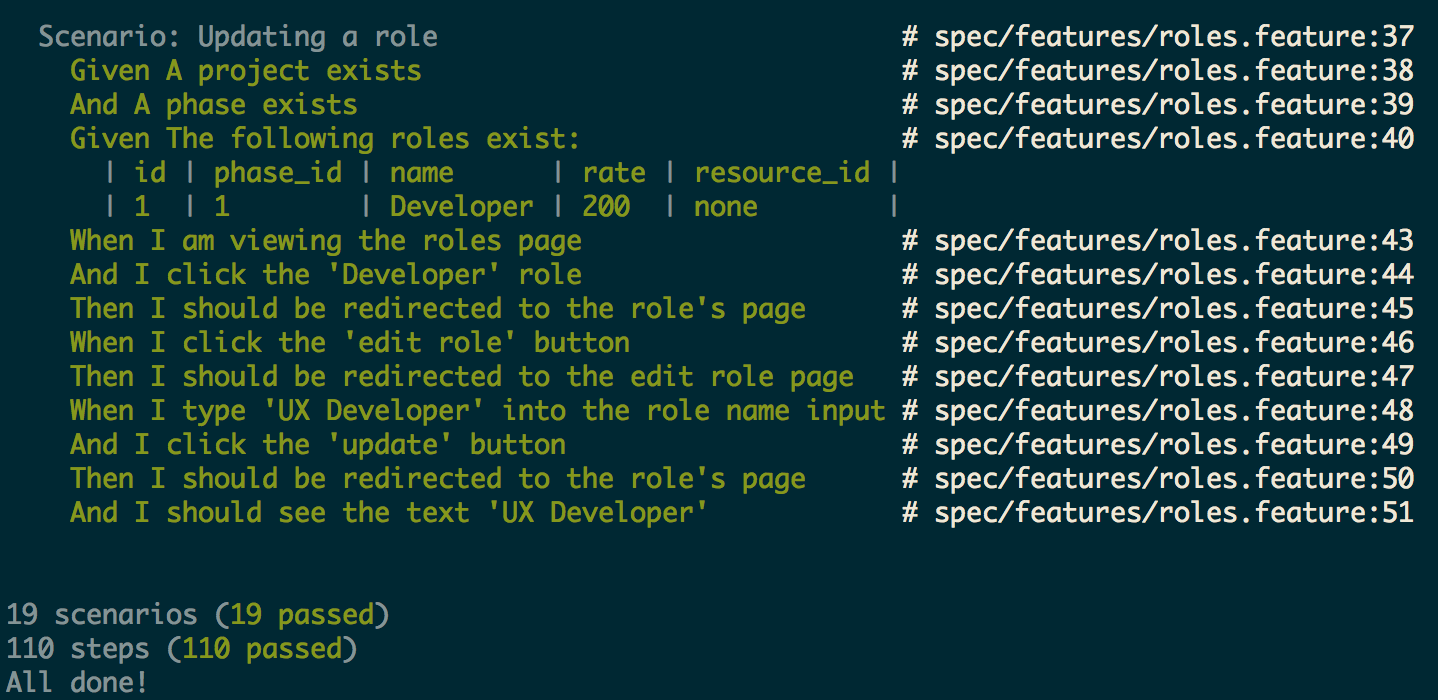The height and width of the screenshot is (700, 1438).
Task: Select the rate value '200' in table
Action: pyautogui.click(x=606, y=207)
